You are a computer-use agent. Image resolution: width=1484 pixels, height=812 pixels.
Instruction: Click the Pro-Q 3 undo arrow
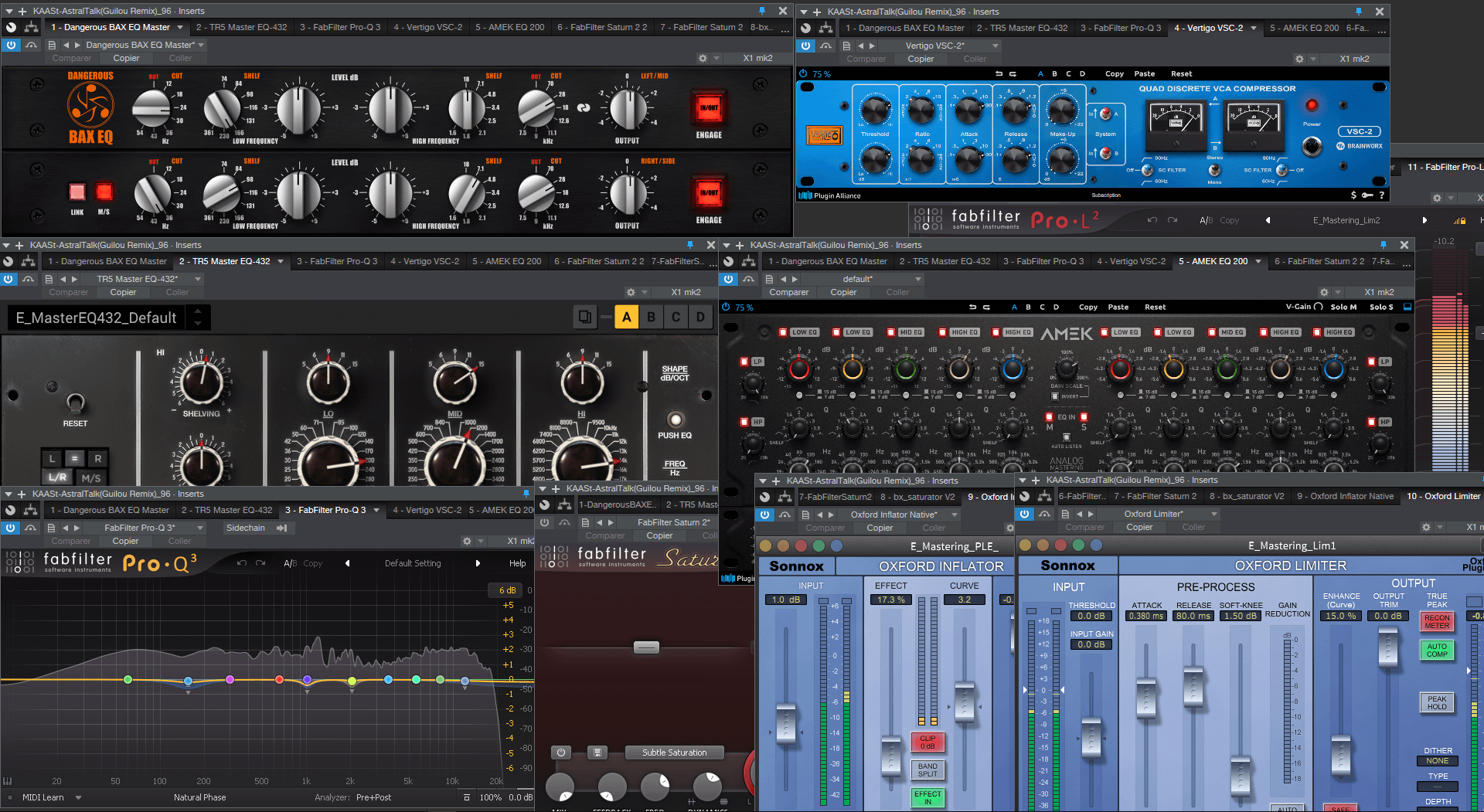pos(242,563)
